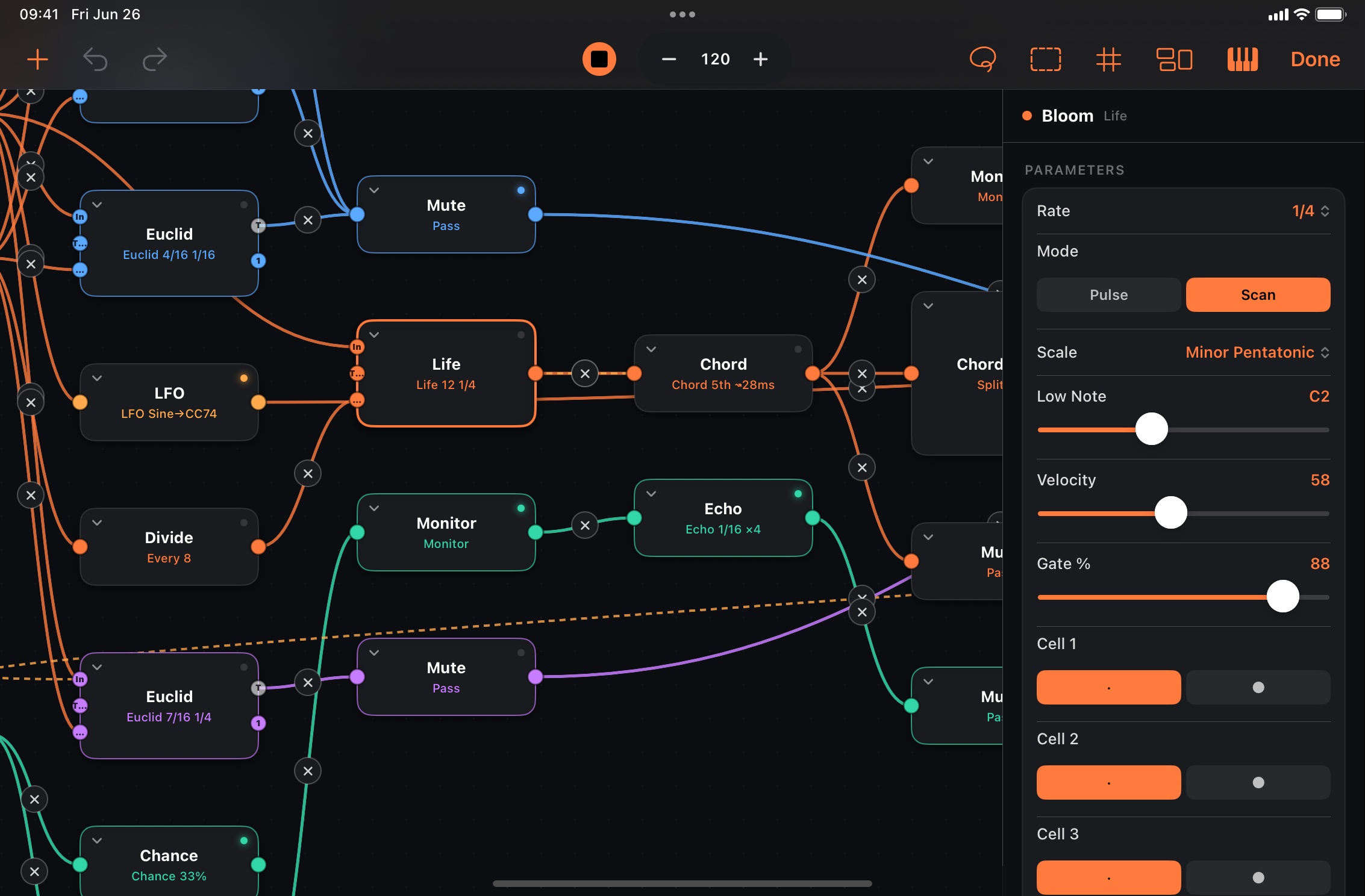Set Cell 3 to the small dot option
Image resolution: width=1365 pixels, height=896 pixels.
(x=1108, y=877)
